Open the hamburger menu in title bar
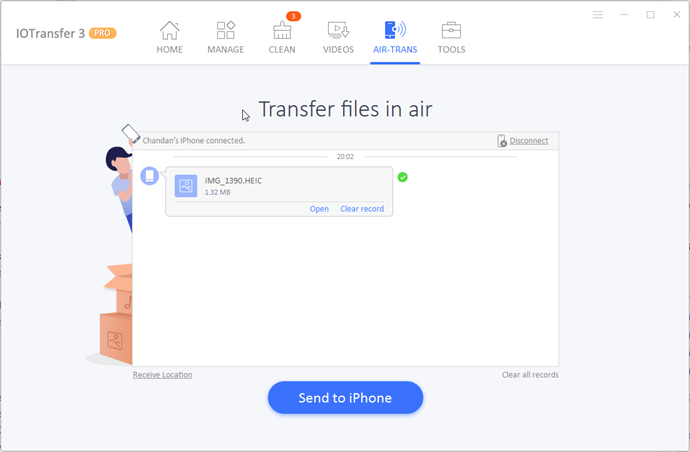 (598, 15)
